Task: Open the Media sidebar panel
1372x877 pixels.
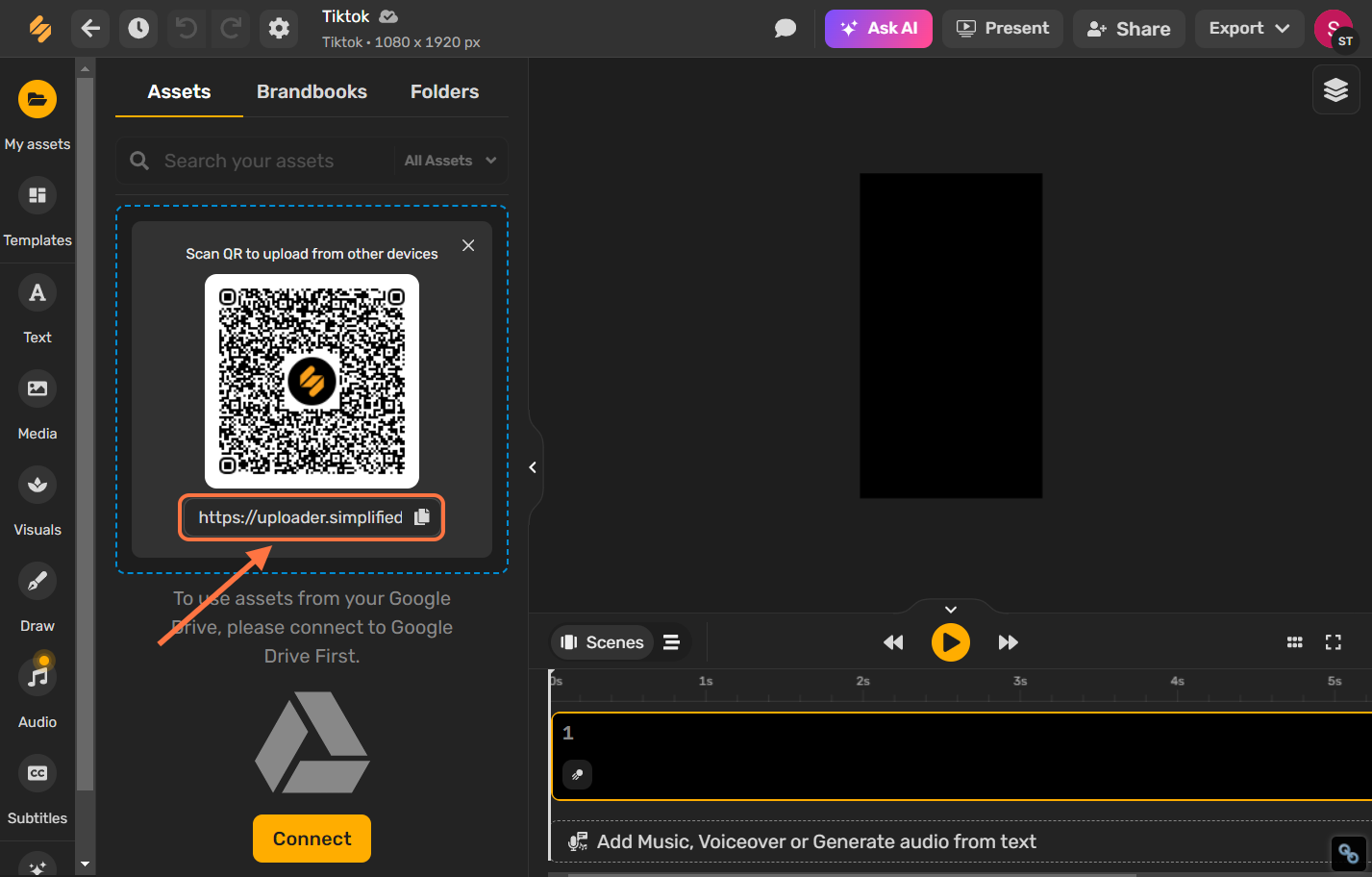Action: pos(37,405)
